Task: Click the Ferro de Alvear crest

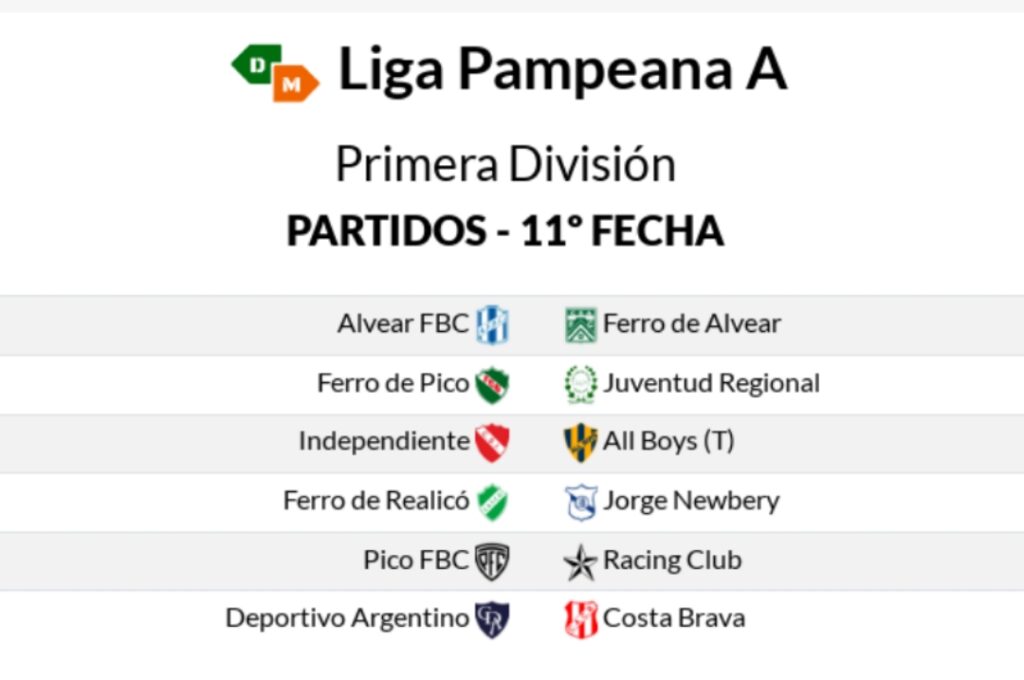Action: click(580, 325)
